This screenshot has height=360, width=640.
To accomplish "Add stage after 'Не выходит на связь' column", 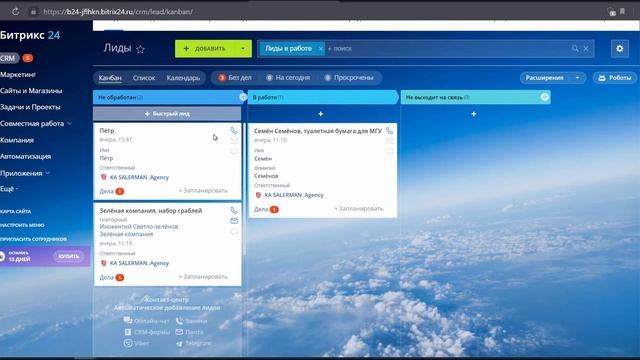I will 544,97.
